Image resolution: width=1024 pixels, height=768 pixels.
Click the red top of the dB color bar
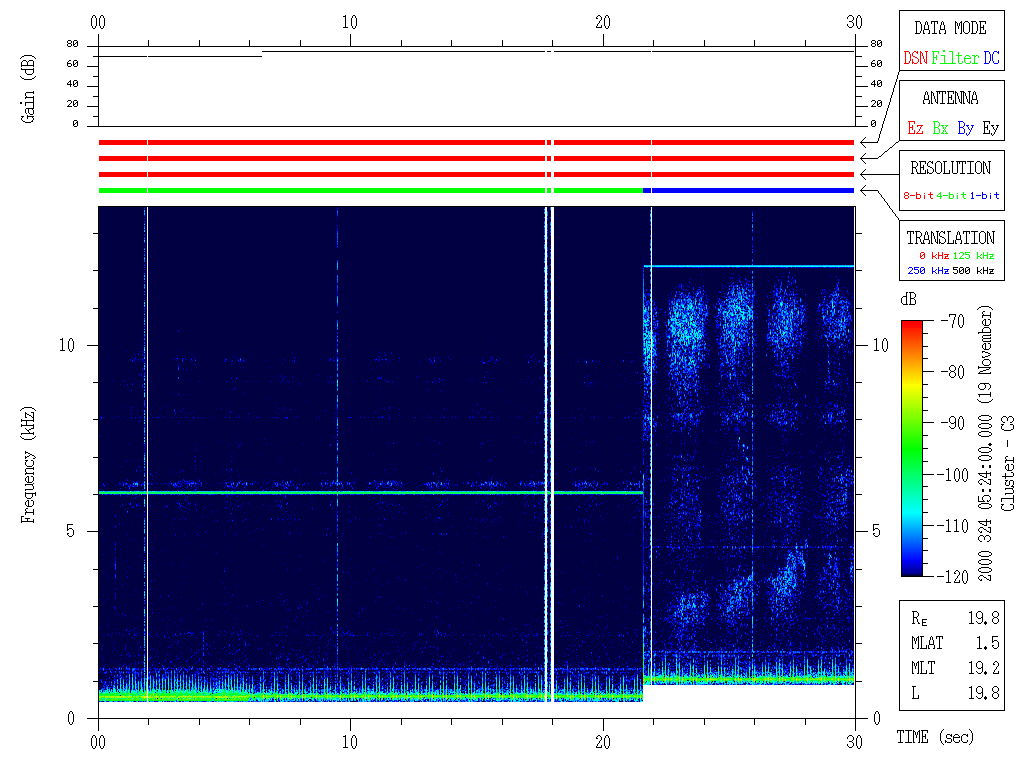[x=912, y=330]
